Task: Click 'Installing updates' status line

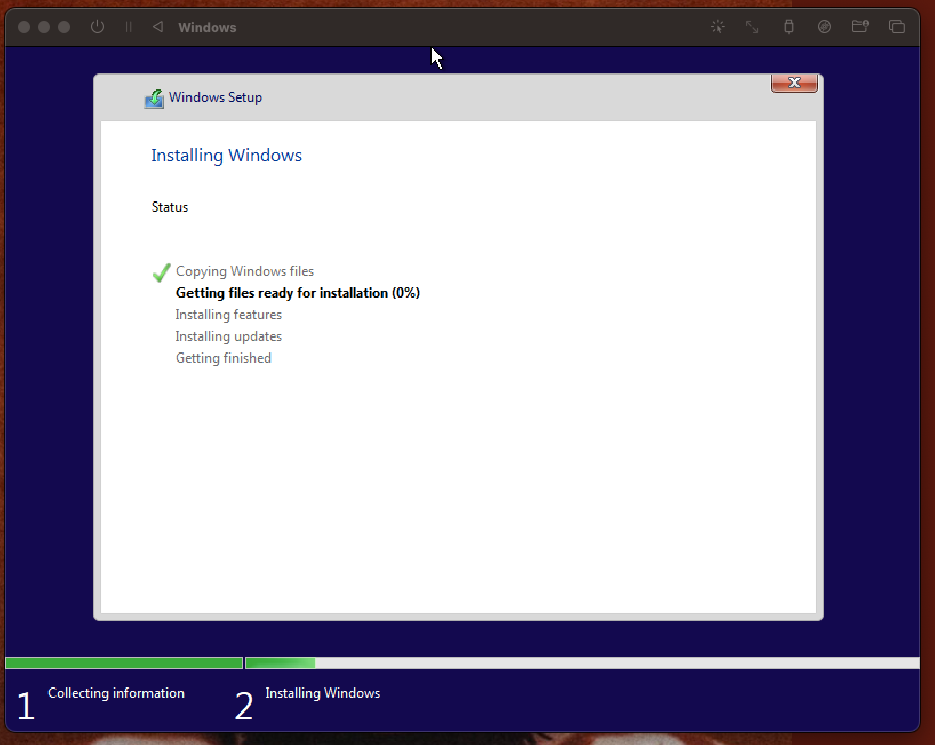Action: point(229,336)
